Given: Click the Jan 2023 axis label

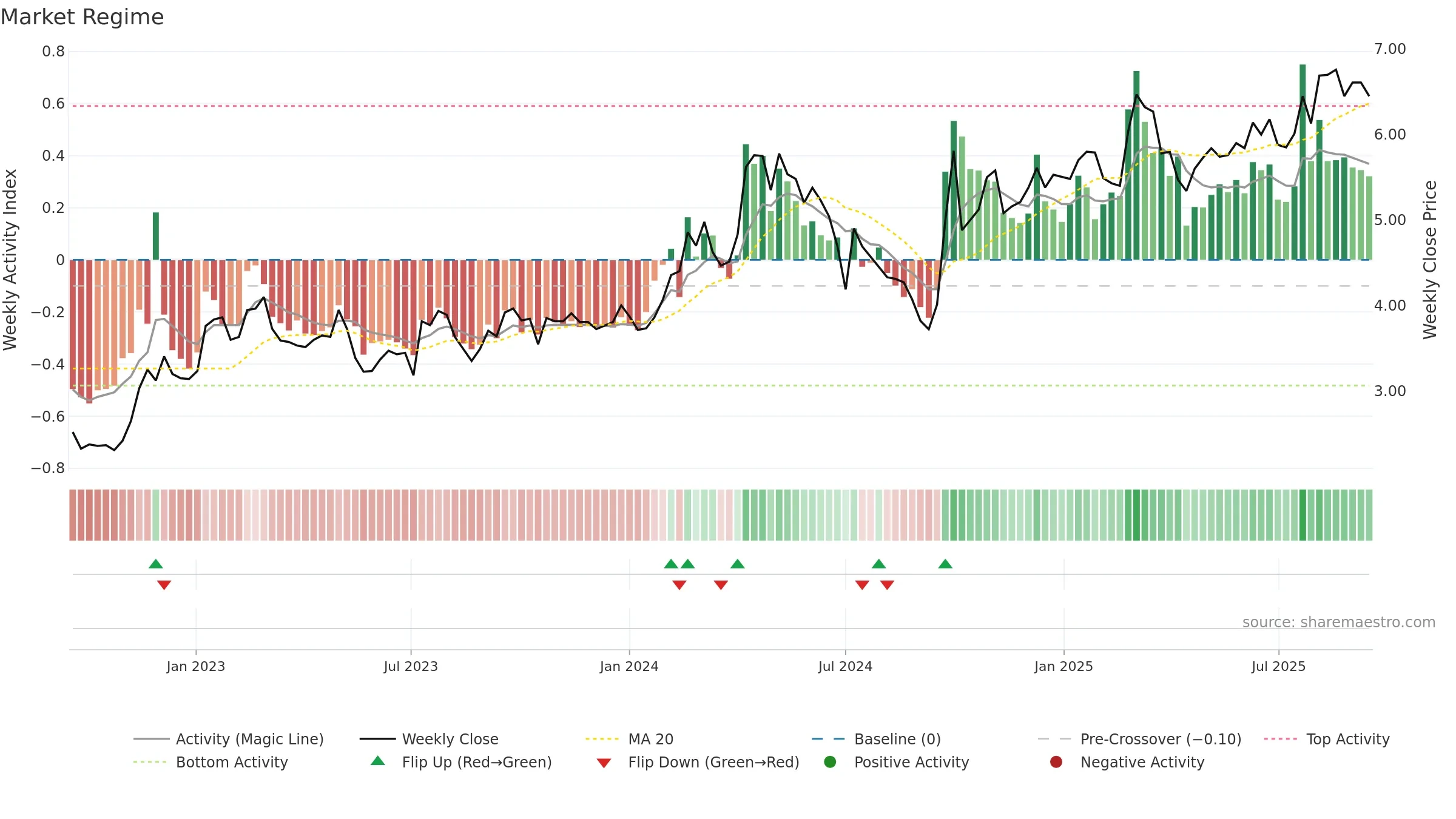Looking at the screenshot, I should [196, 667].
